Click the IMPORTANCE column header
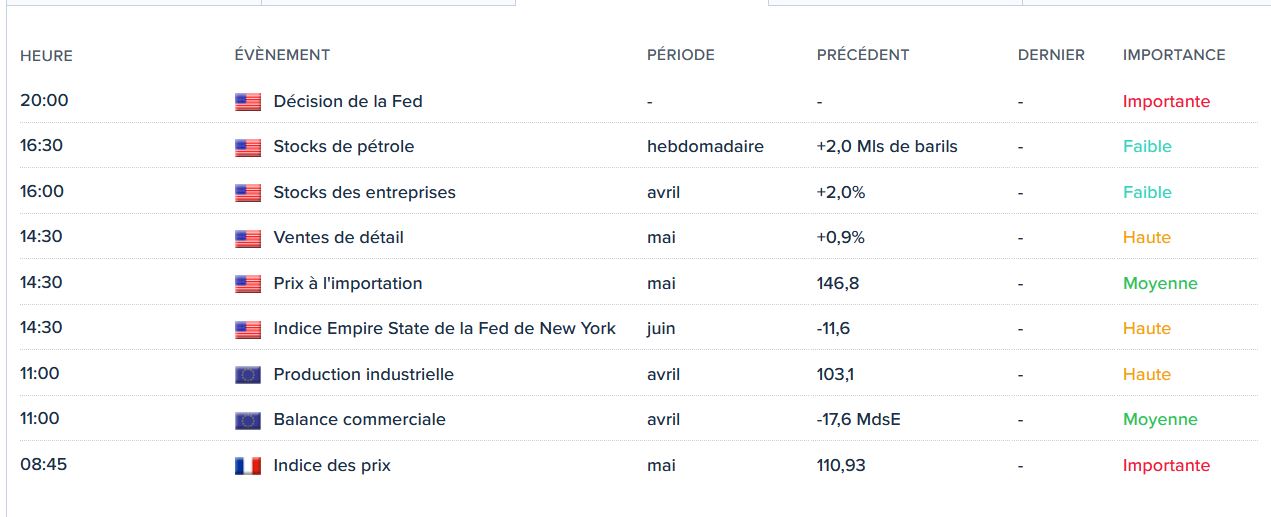This screenshot has height=517, width=1271. pos(1173,55)
